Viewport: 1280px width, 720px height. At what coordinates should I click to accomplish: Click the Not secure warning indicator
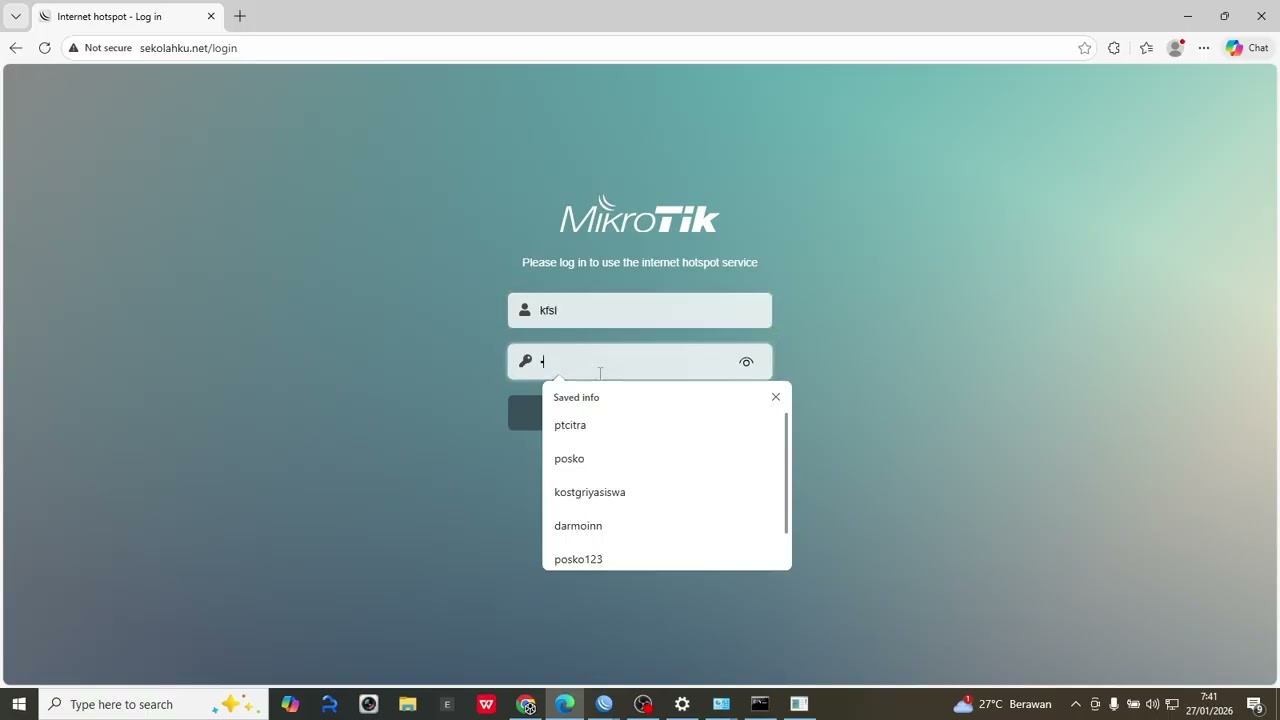100,48
